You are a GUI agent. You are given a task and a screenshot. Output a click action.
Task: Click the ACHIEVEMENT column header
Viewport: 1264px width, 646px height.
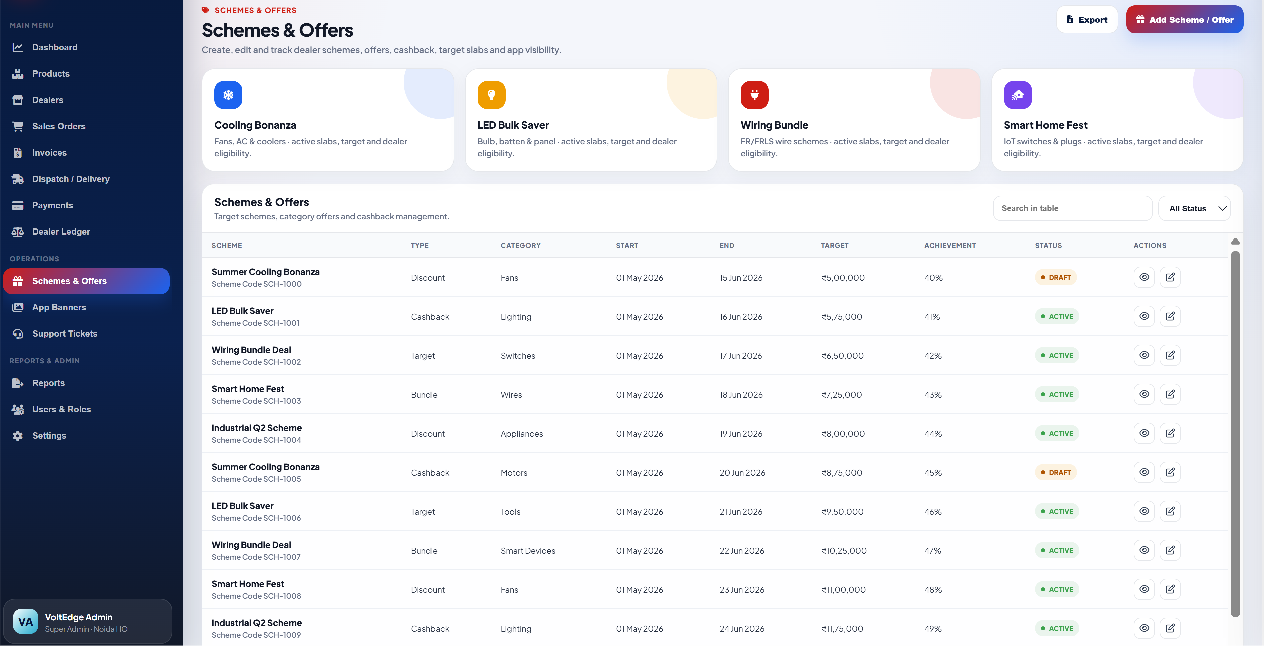click(x=950, y=245)
